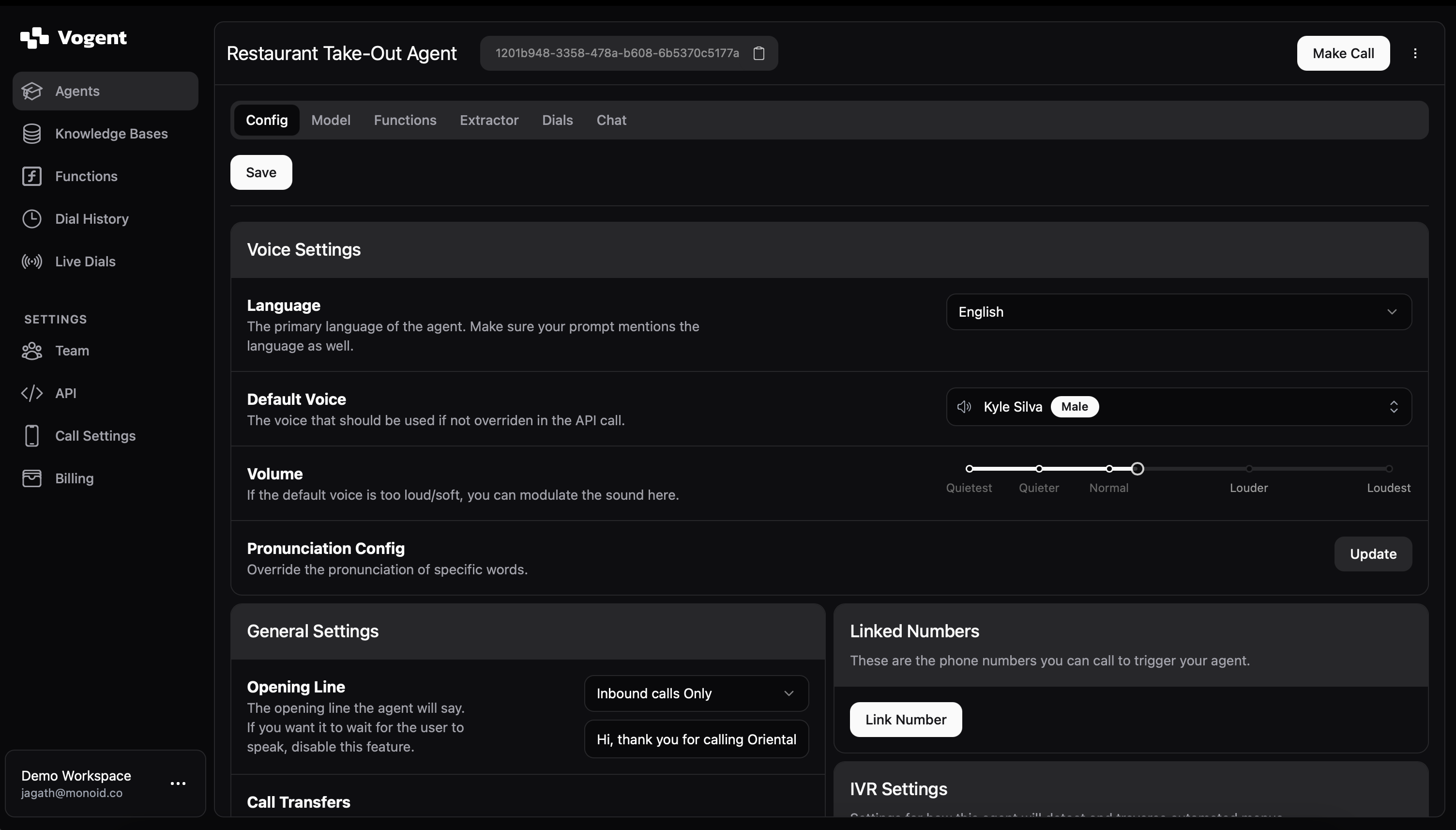Open the Kyle Silva default voice selector
This screenshot has width=1456, height=830.
pyautogui.click(x=1179, y=407)
